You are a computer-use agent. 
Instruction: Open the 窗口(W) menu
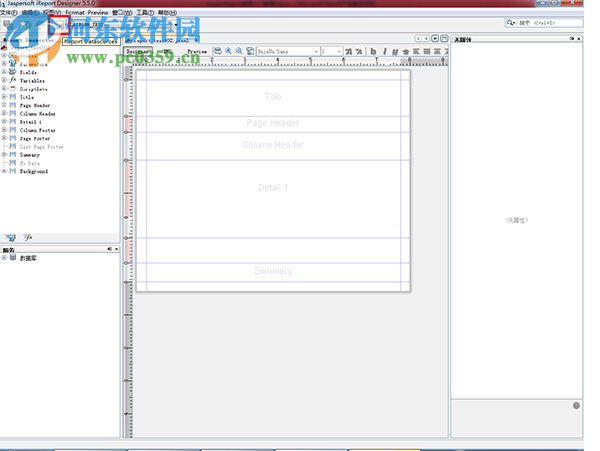pos(122,12)
